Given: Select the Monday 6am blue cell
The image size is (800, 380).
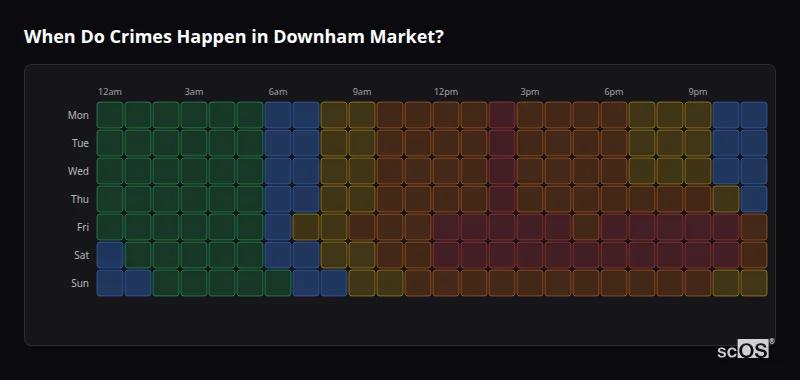Looking at the screenshot, I should 278,115.
